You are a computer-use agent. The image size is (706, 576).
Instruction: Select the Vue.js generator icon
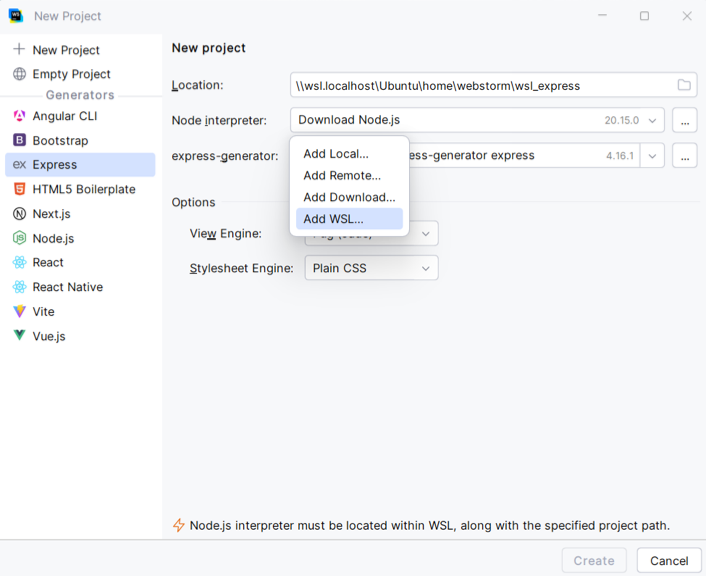[x=19, y=336]
